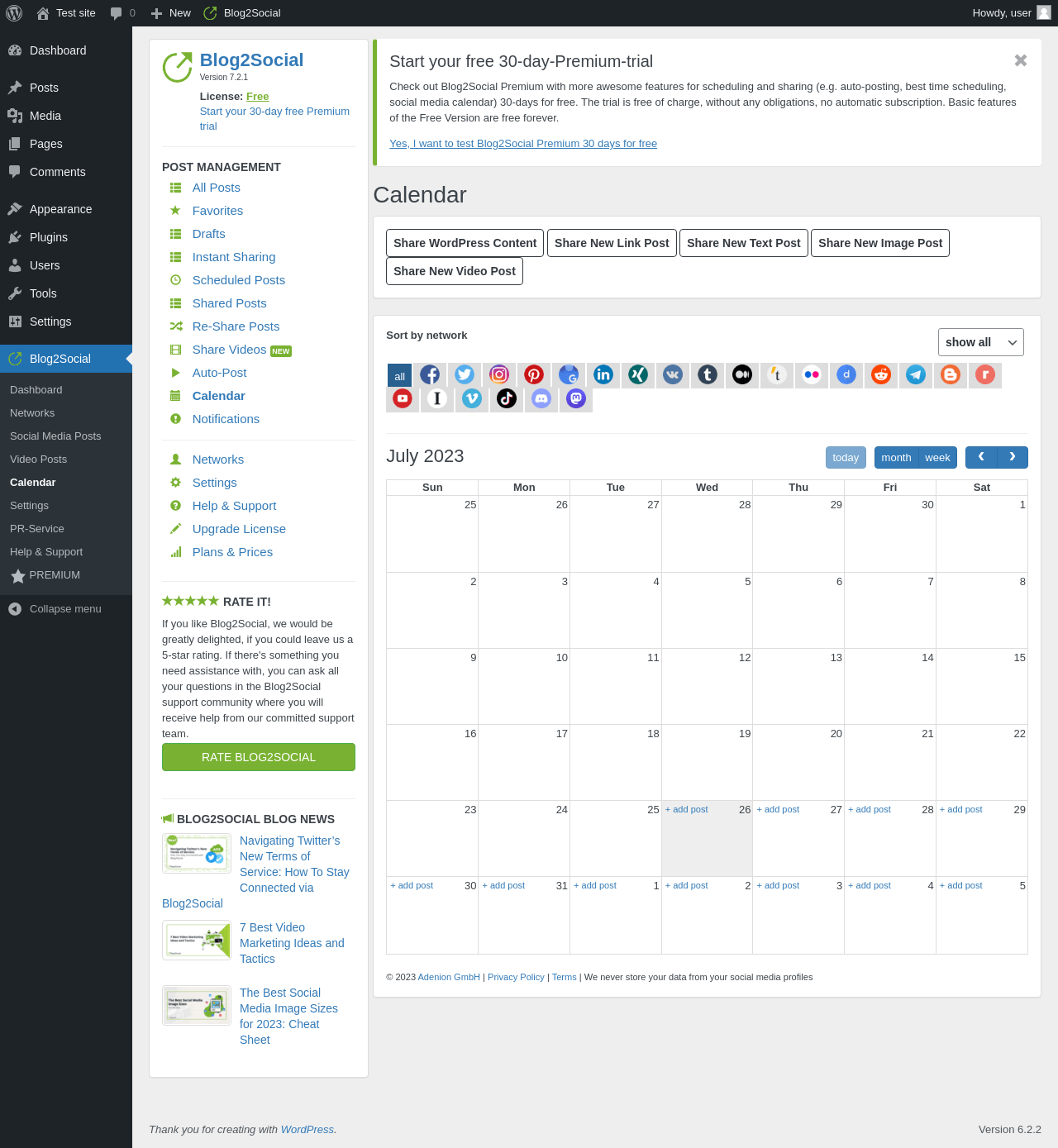Switch calendar to week view
The width and height of the screenshot is (1058, 1148).
[937, 457]
